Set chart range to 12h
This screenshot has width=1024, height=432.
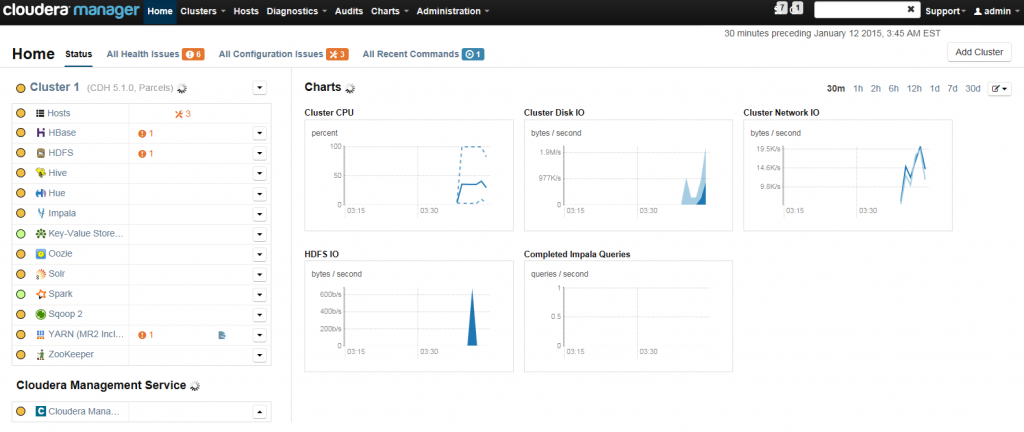[x=914, y=89]
